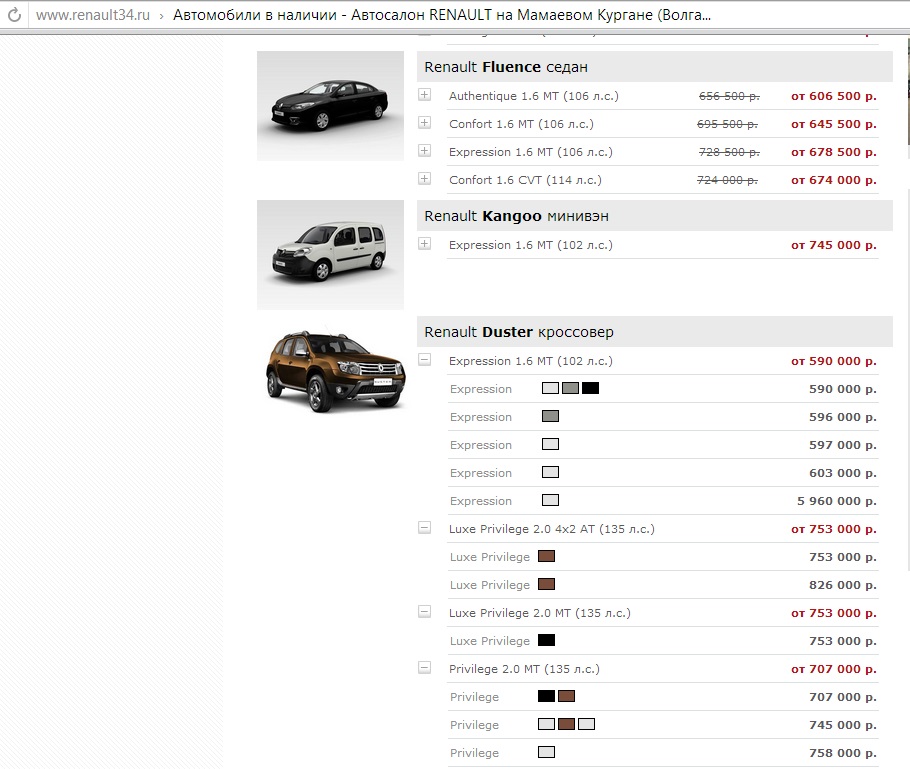Collapse Privilege 2.0 MT (135 л.с.) row
Image resolution: width=910 pixels, height=769 pixels.
(425, 667)
